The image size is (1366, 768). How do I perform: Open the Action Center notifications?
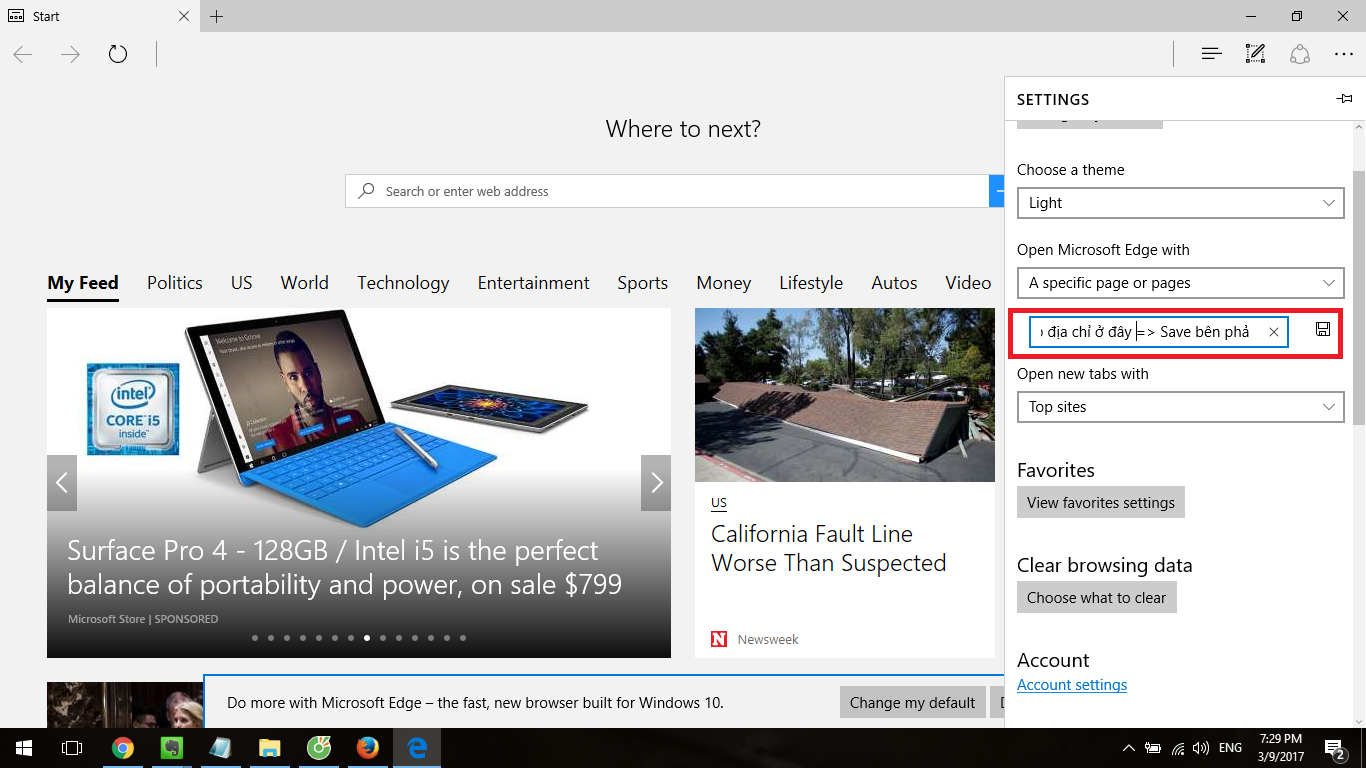tap(1334, 748)
